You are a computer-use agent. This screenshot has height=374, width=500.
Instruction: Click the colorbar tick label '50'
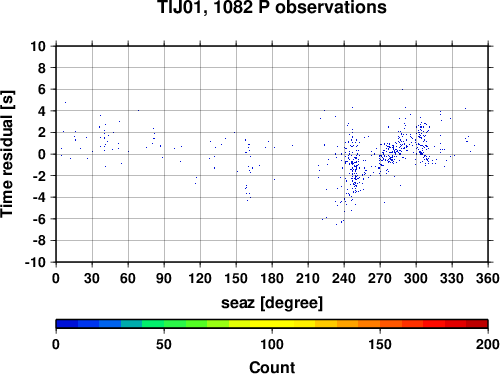(x=164, y=344)
